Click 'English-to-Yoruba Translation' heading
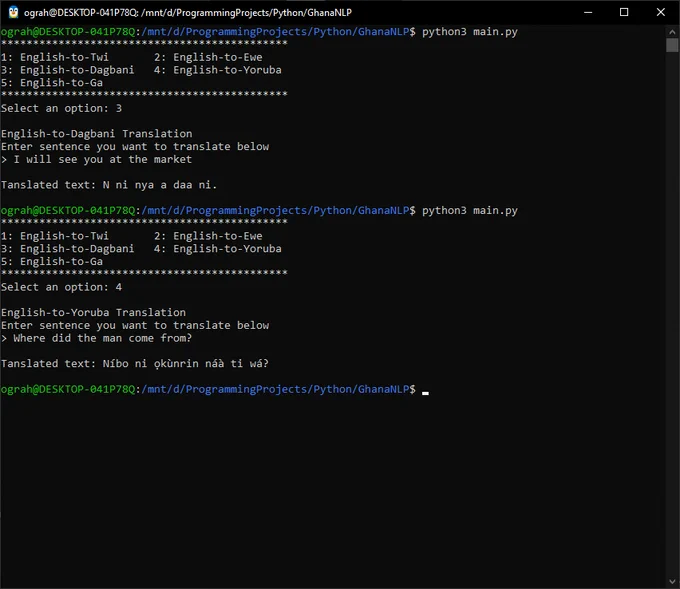Image resolution: width=680 pixels, height=589 pixels. coord(93,313)
